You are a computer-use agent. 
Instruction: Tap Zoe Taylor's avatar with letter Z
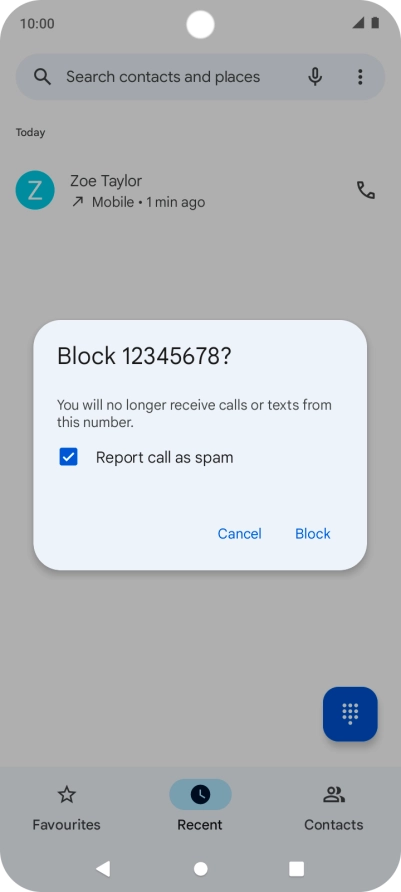click(35, 190)
